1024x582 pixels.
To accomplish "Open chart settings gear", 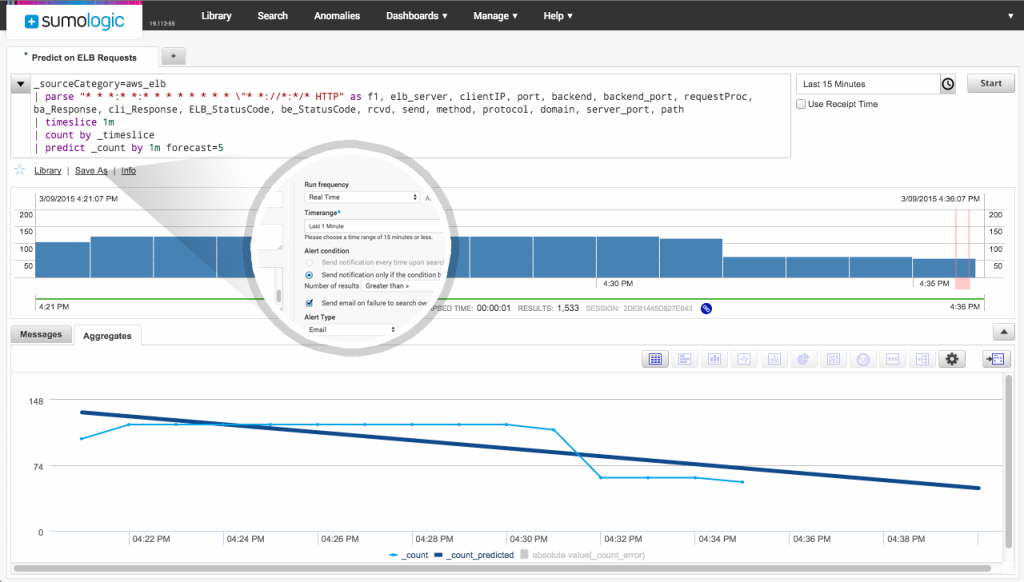I will tap(952, 359).
